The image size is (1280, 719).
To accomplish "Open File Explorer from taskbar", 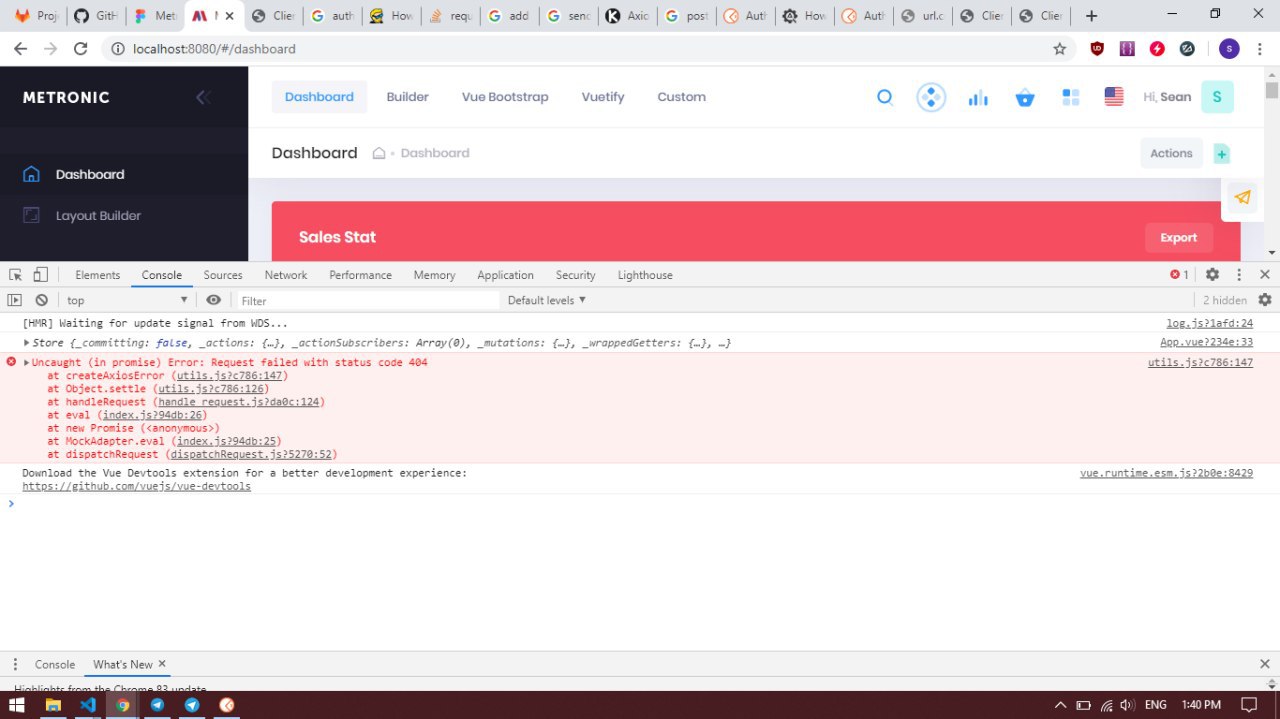I will point(53,705).
